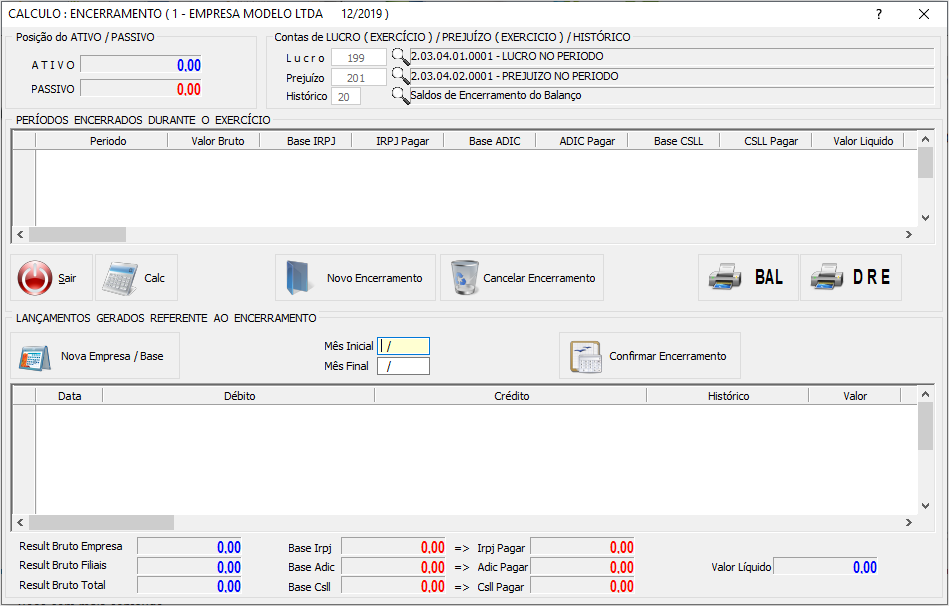Click the Result Bruto Filiais value

pyautogui.click(x=189, y=567)
